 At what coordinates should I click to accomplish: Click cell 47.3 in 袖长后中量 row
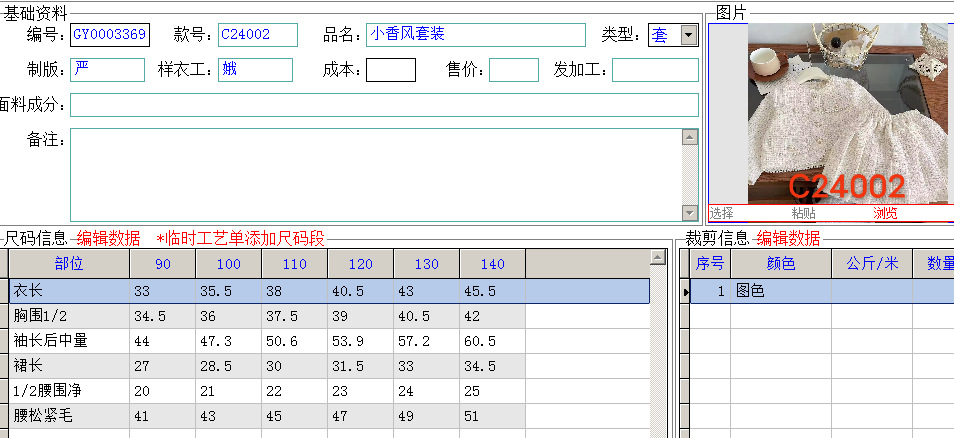pos(229,341)
